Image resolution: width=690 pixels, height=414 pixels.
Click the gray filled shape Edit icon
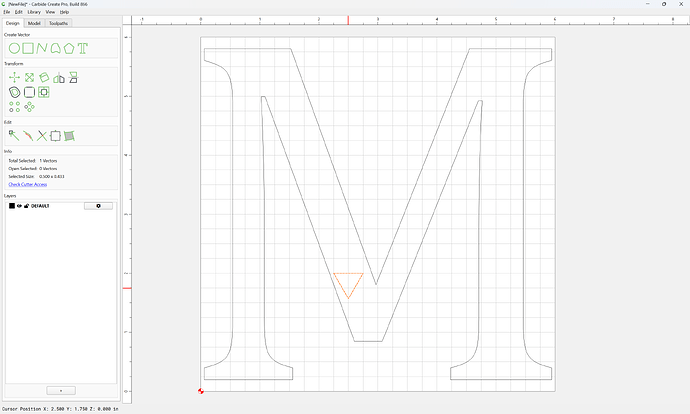(69, 136)
